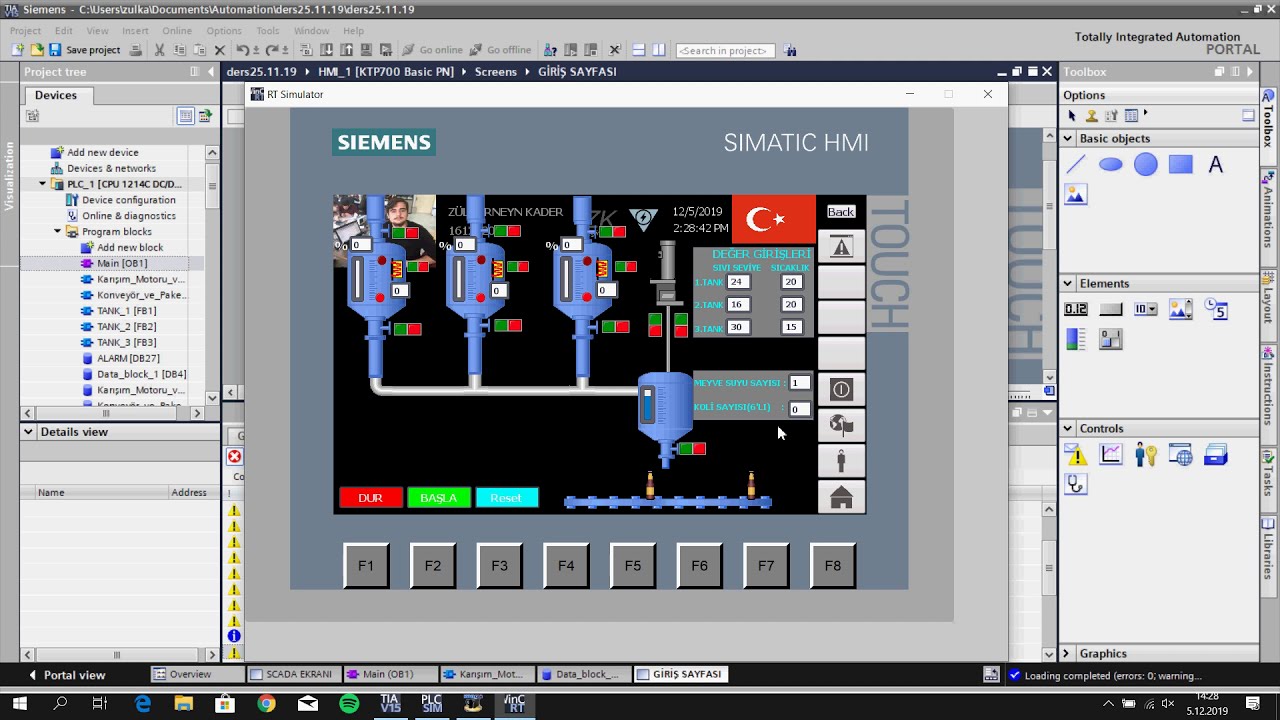Viewport: 1280px width, 720px height.
Task: Open Chrome from Windows taskbar
Action: coord(266,704)
